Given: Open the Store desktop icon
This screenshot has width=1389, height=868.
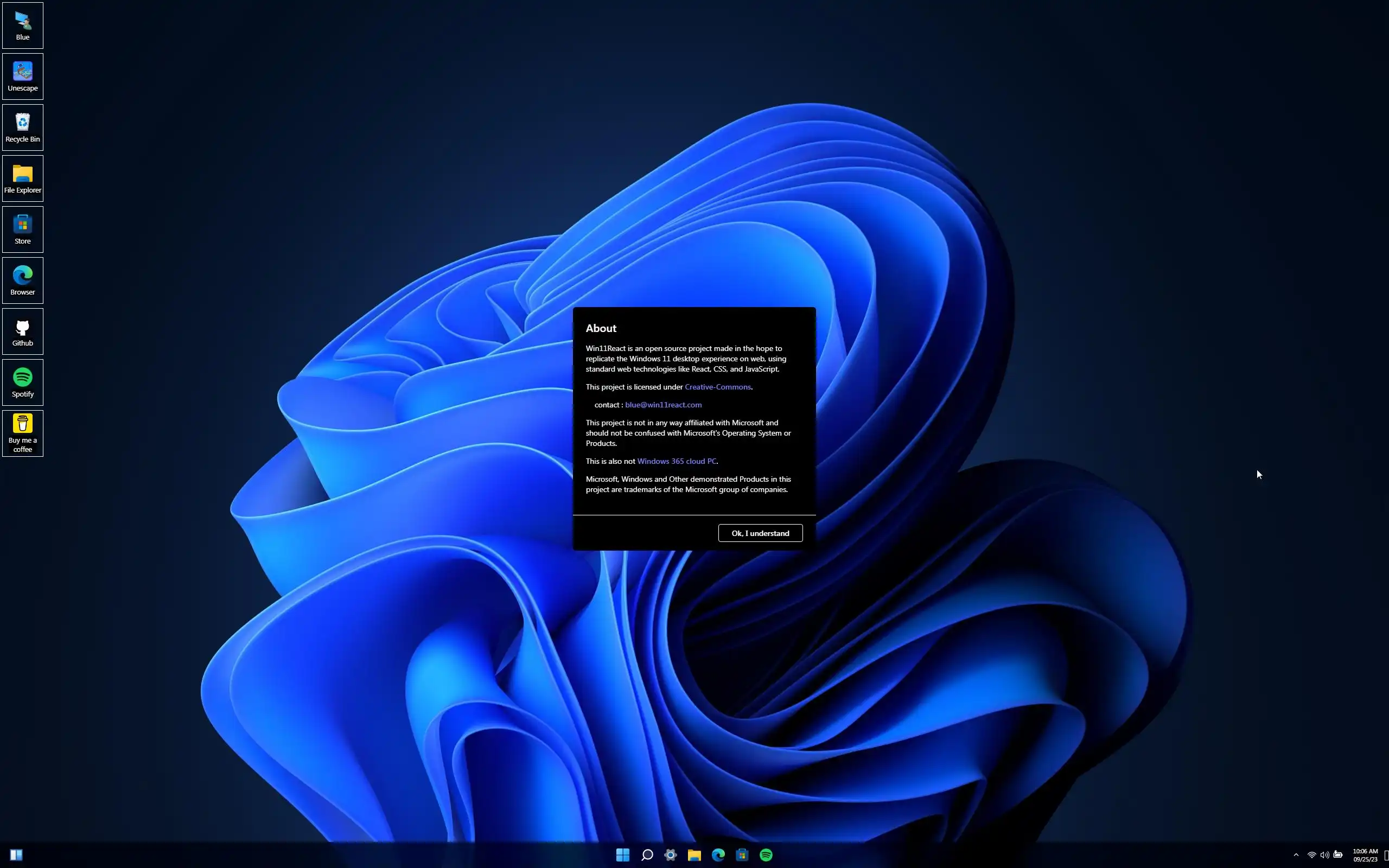Looking at the screenshot, I should [22, 229].
